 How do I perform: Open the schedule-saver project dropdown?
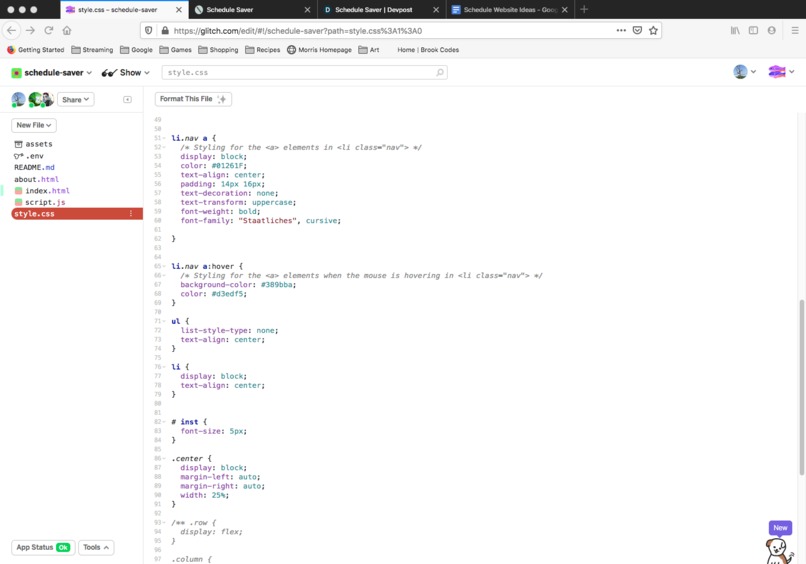[x=52, y=72]
